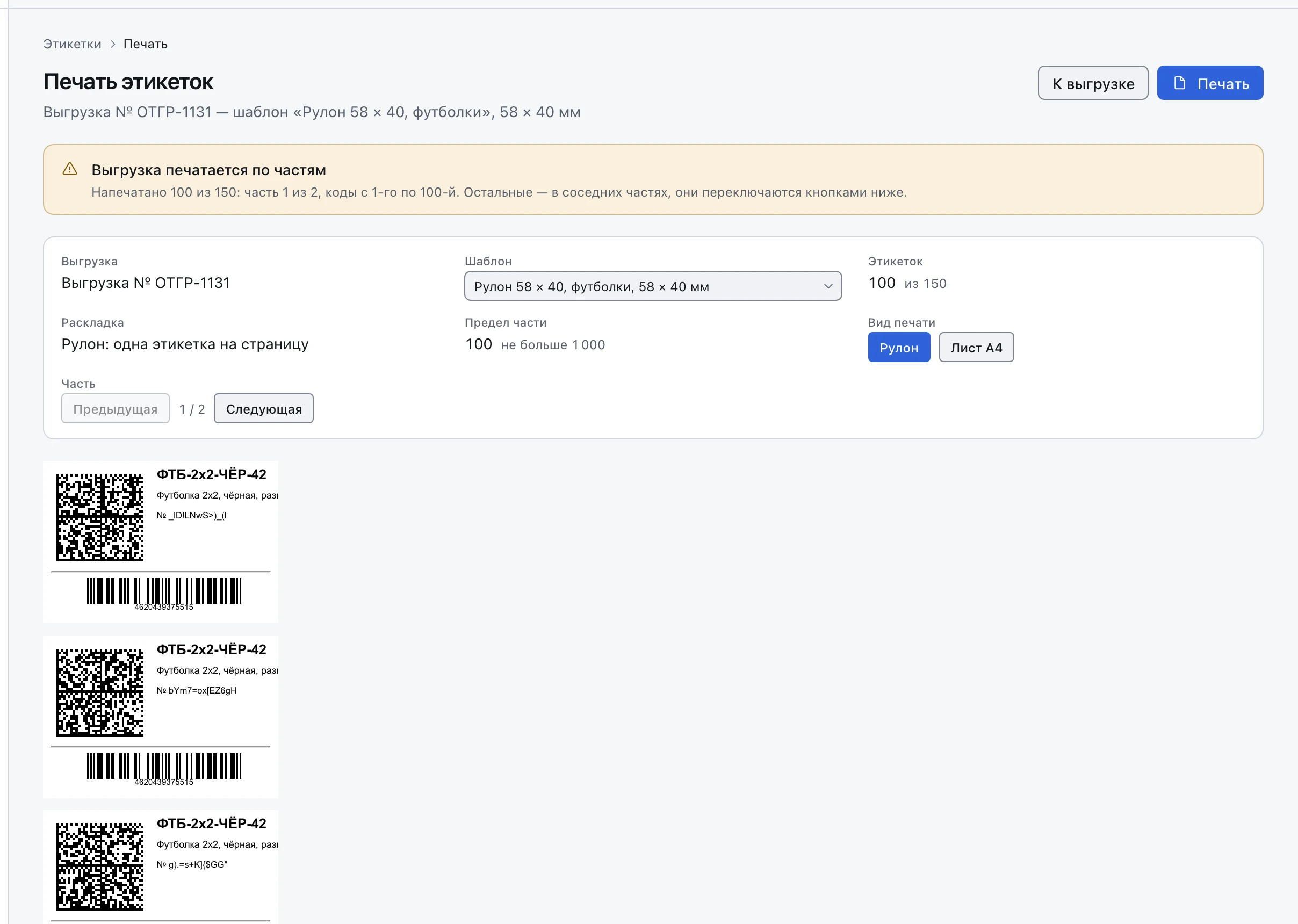Screen dimensions: 1298x924
Task: Click "Печать" in the breadcrumb trail
Action: point(146,44)
